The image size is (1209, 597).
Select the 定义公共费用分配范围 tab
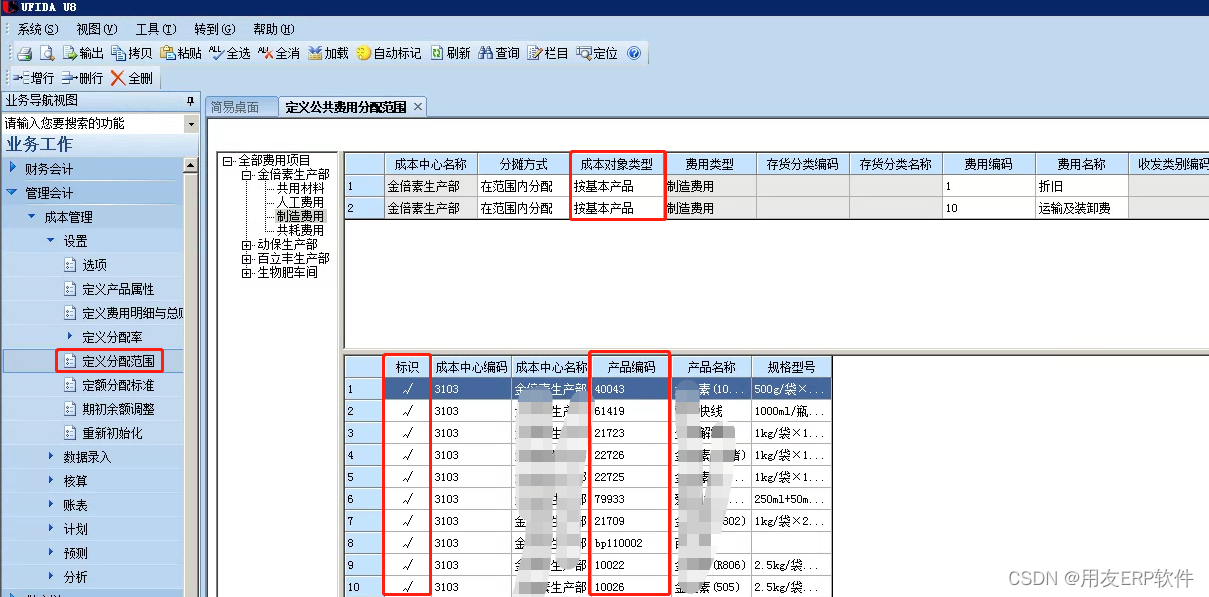click(x=345, y=107)
